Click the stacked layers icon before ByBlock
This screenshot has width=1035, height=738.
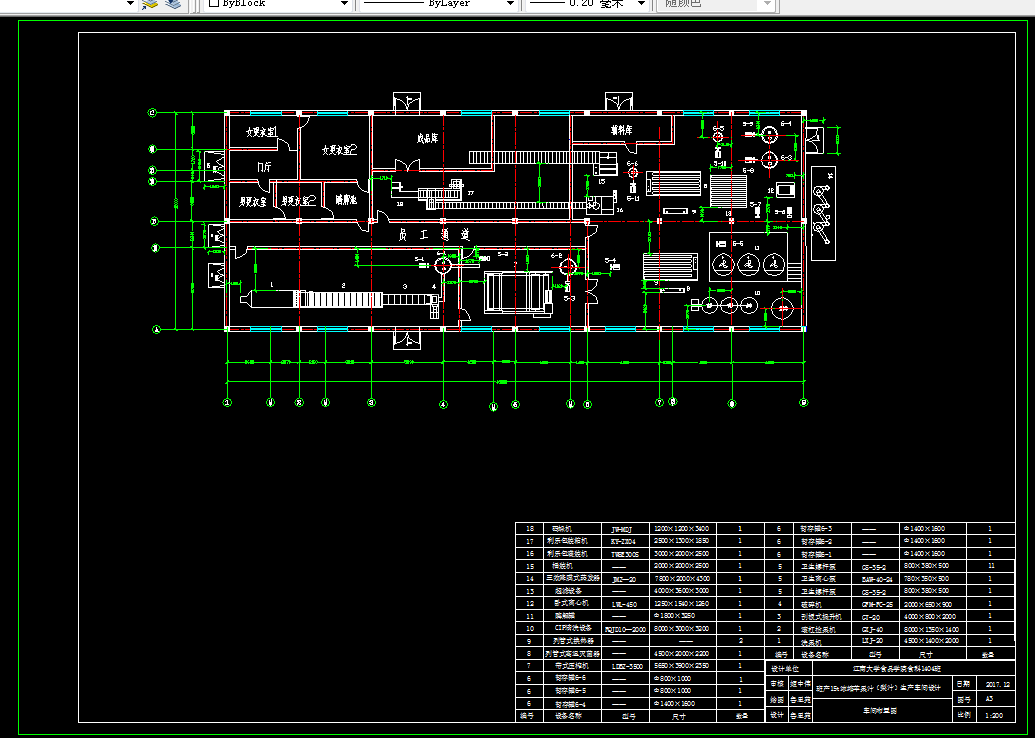173,4
